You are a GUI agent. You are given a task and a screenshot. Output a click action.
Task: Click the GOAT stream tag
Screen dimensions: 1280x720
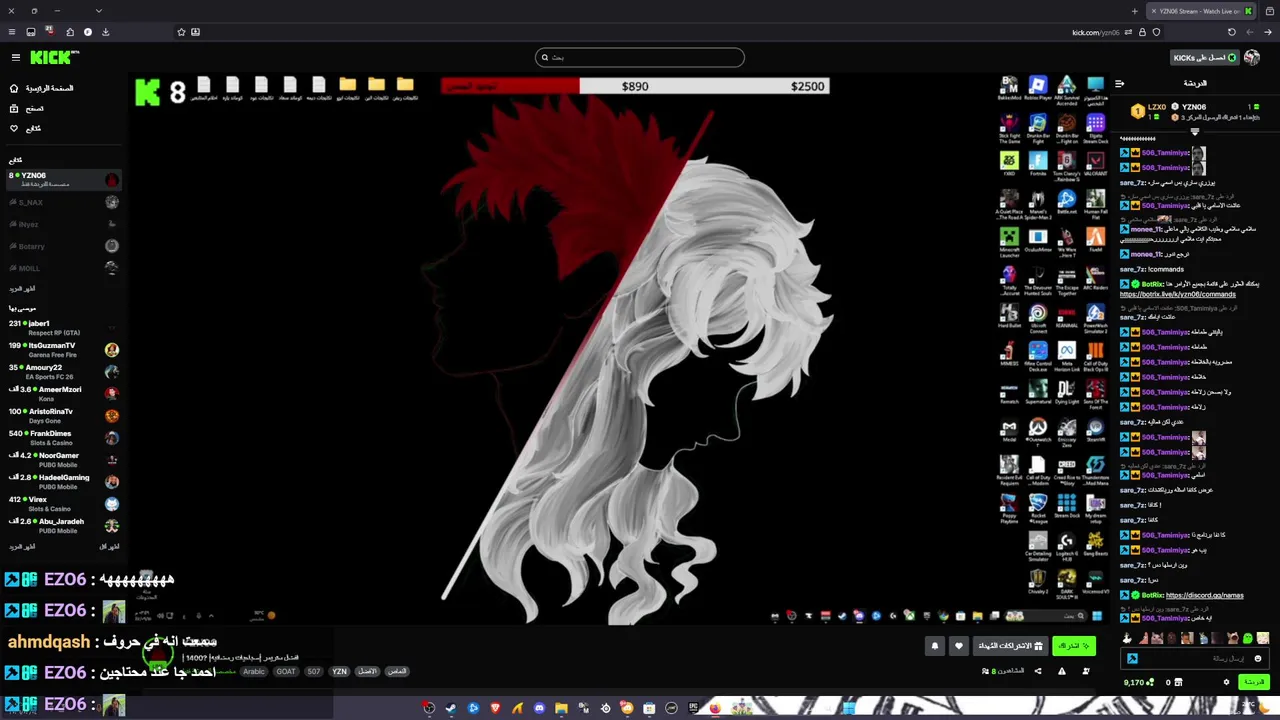(x=286, y=671)
